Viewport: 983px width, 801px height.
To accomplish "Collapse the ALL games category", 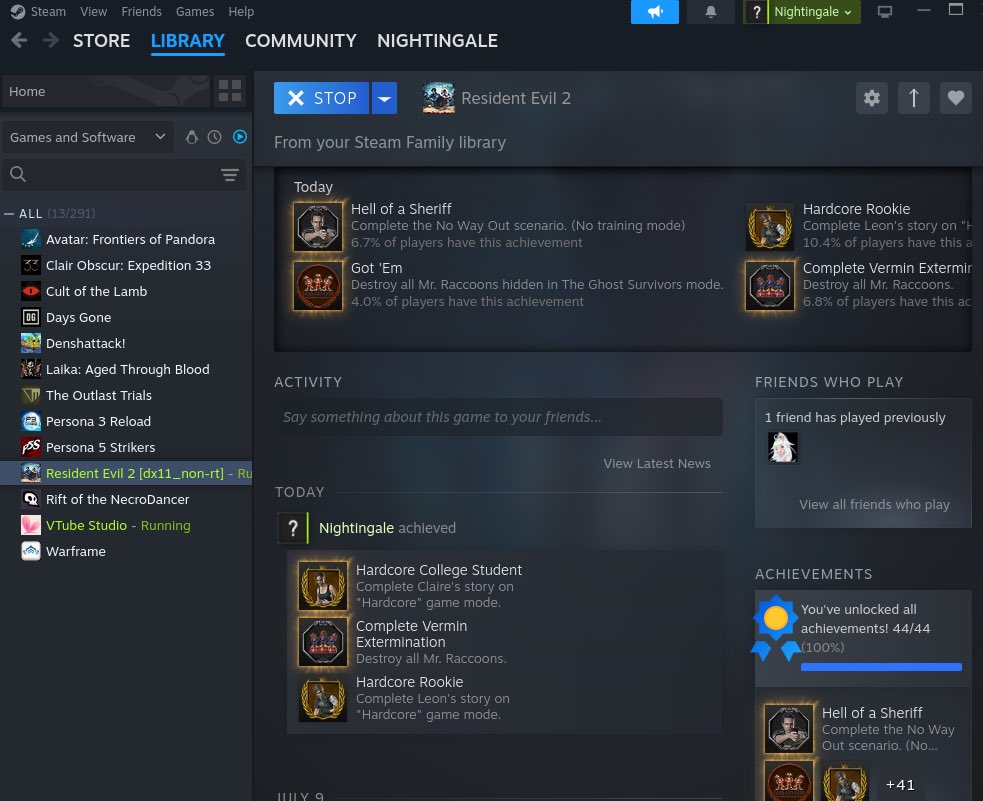I will tap(9, 214).
